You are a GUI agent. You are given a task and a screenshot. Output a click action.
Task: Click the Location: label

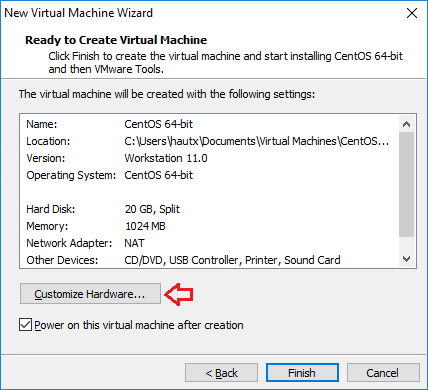(48, 141)
